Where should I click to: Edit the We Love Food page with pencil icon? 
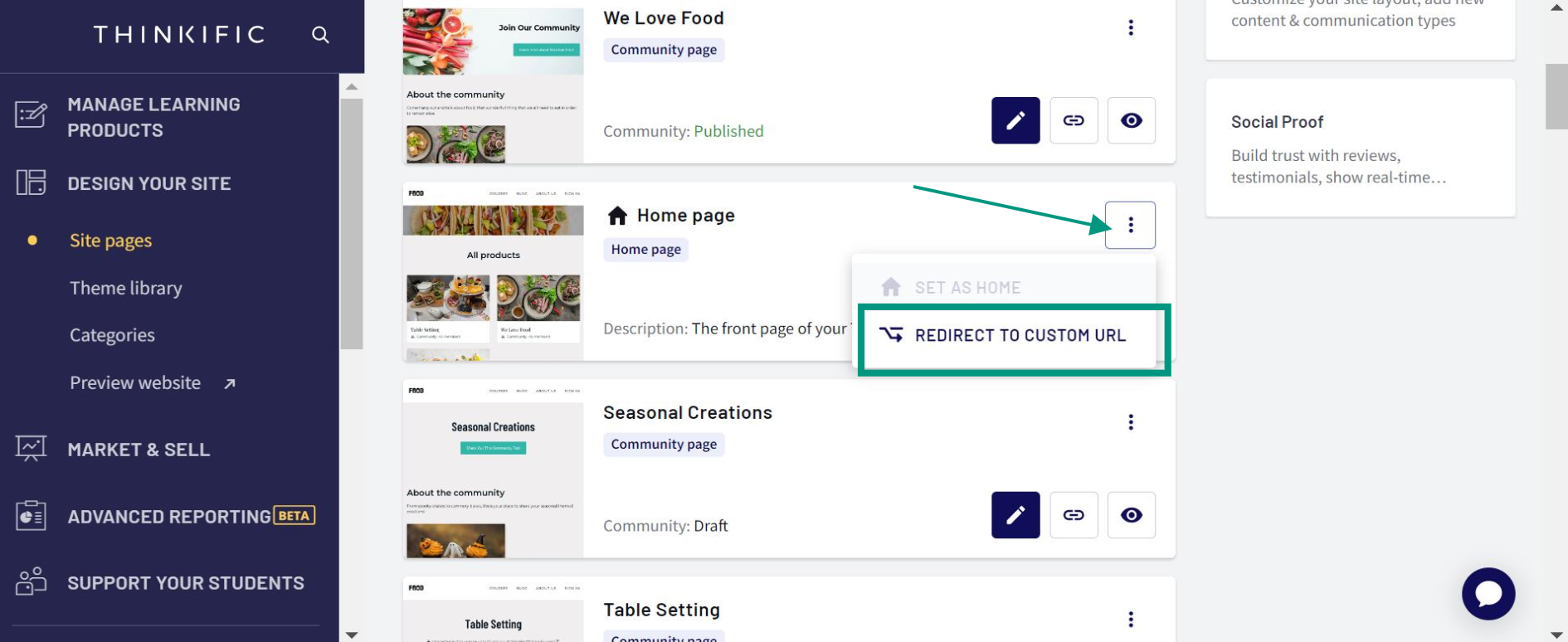pyautogui.click(x=1015, y=120)
